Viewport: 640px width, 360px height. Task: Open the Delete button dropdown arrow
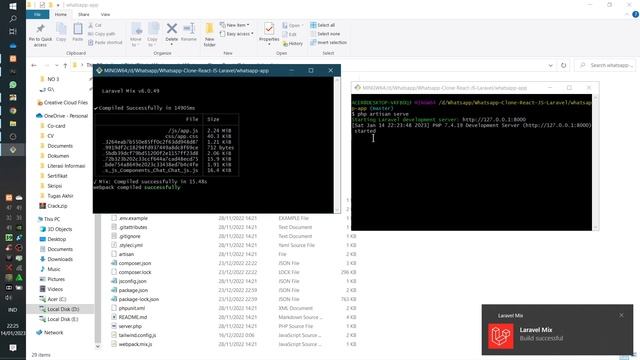pyautogui.click(x=172, y=44)
